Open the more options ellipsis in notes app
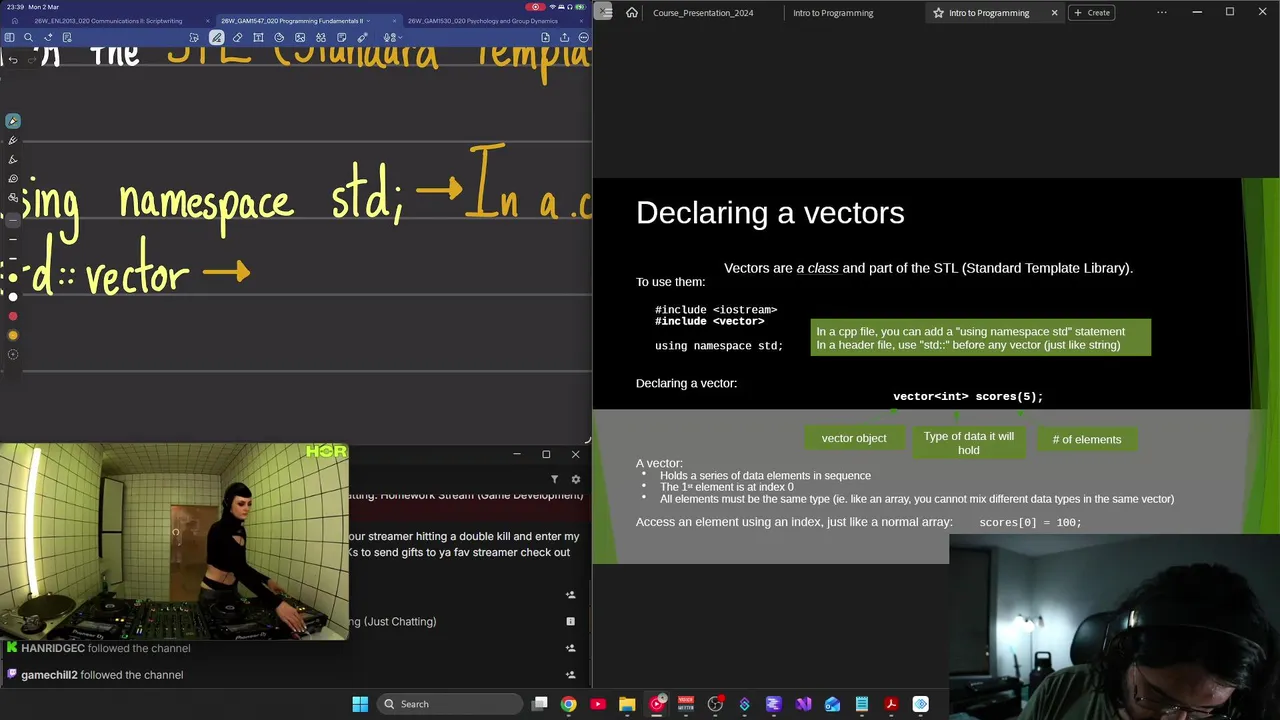This screenshot has width=1280, height=720. coord(584,37)
